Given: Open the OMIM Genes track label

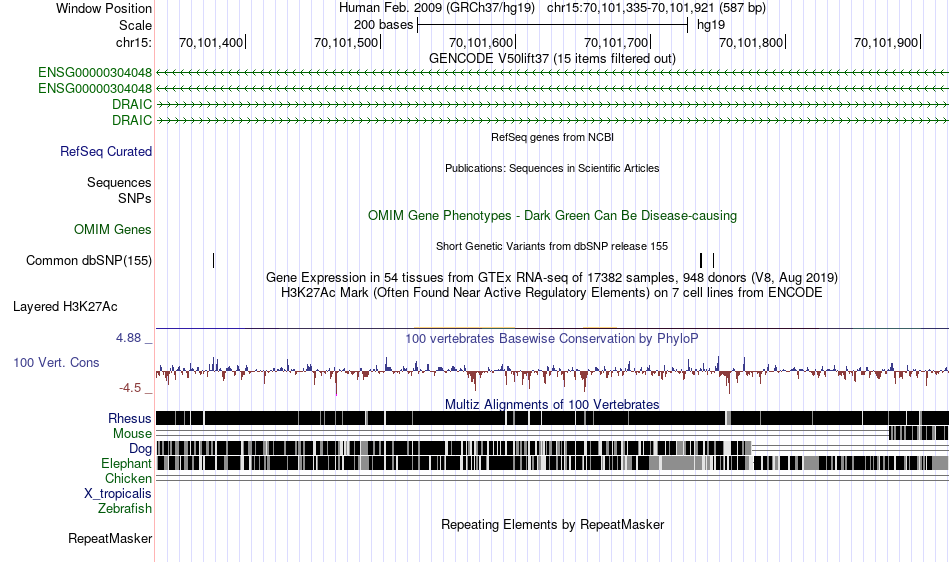Looking at the screenshot, I should (x=112, y=230).
